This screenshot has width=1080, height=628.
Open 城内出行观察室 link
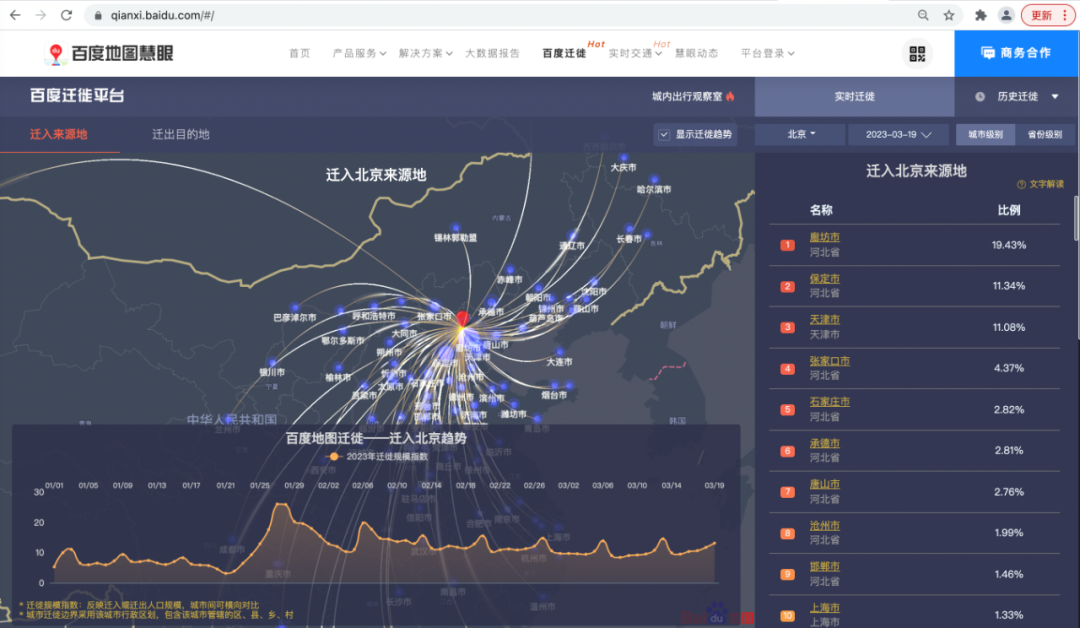tap(687, 96)
